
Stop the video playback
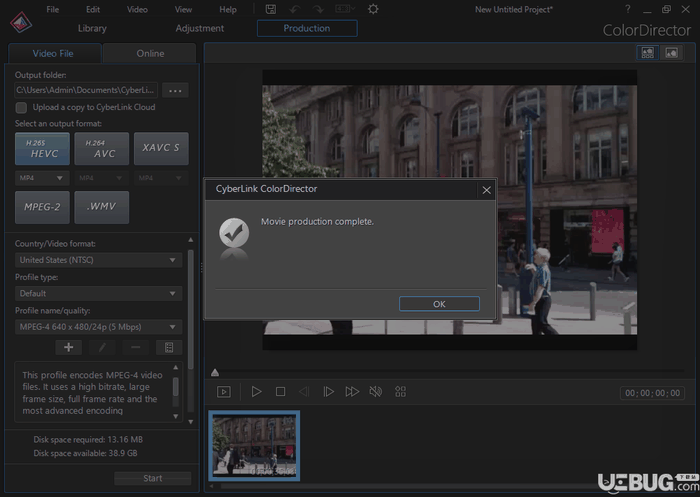(280, 392)
